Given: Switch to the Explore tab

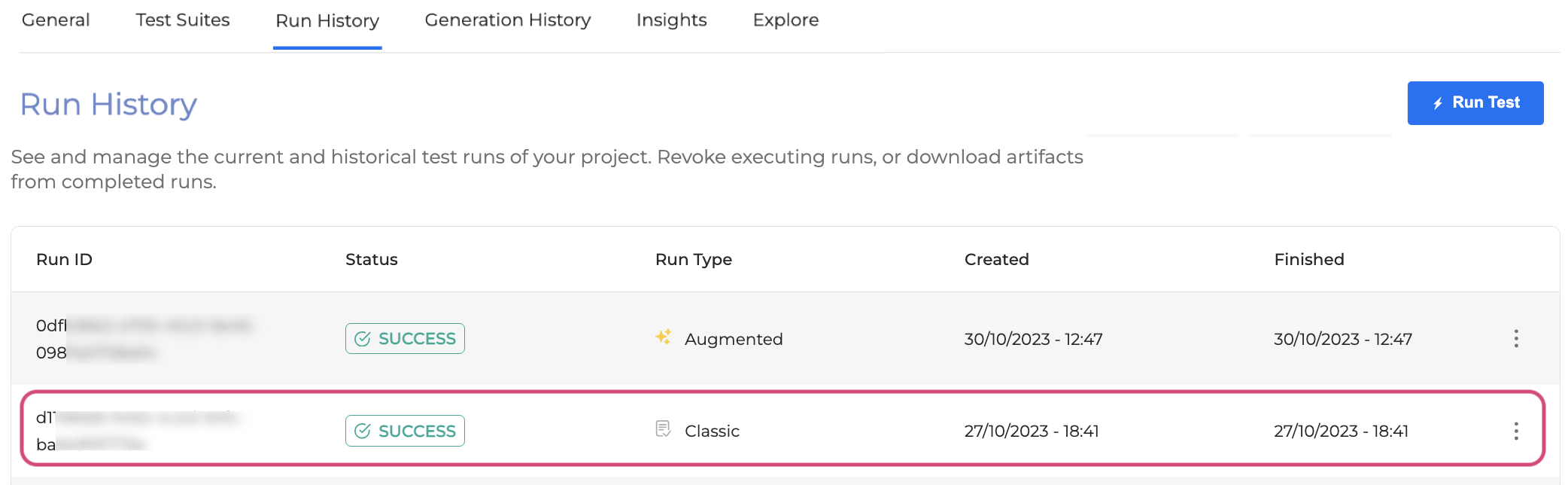Looking at the screenshot, I should 786,20.
